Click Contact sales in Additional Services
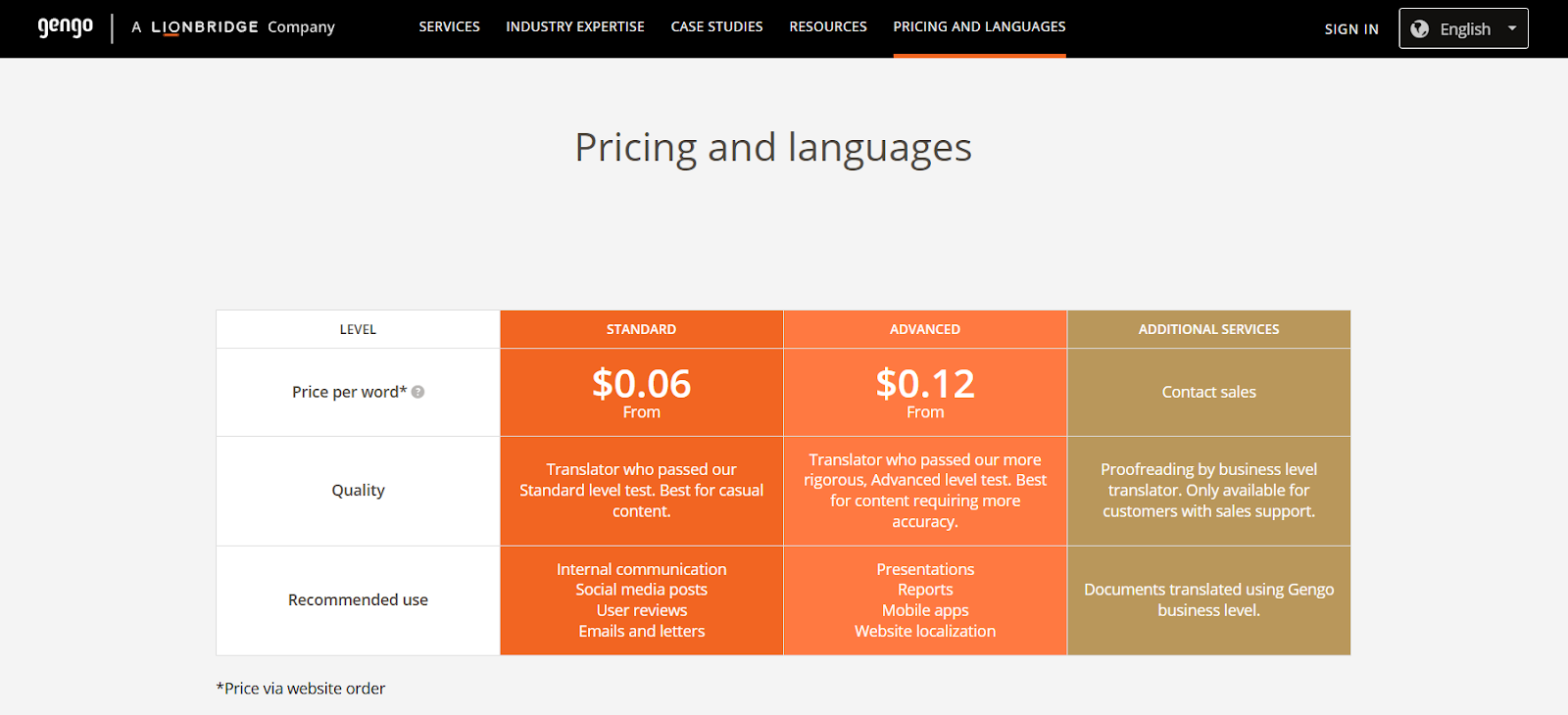Viewport: 1568px width, 715px height. pos(1208,392)
